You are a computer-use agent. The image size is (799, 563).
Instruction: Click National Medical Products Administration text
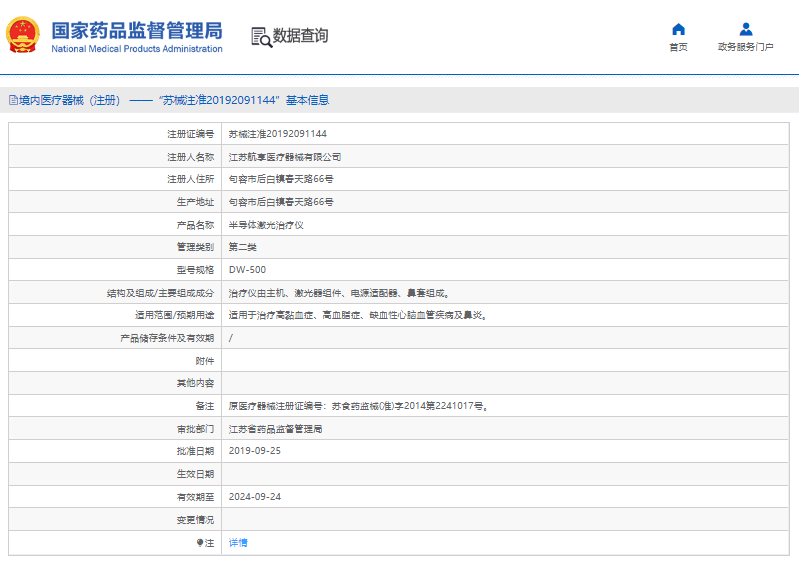(137, 49)
